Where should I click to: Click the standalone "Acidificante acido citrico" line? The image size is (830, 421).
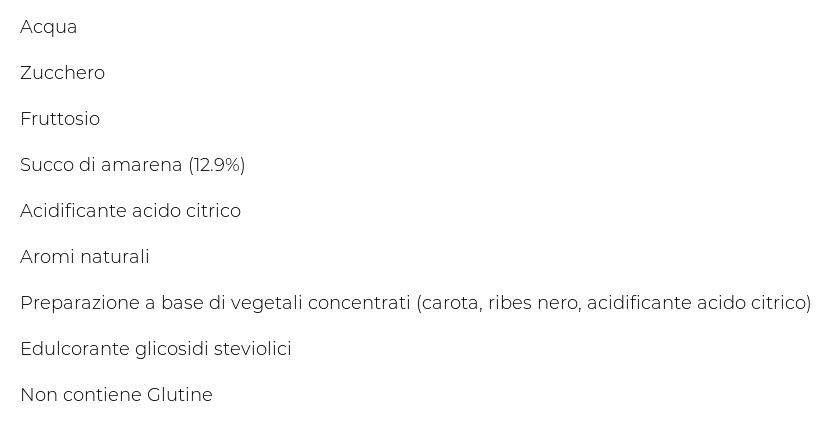coord(130,211)
